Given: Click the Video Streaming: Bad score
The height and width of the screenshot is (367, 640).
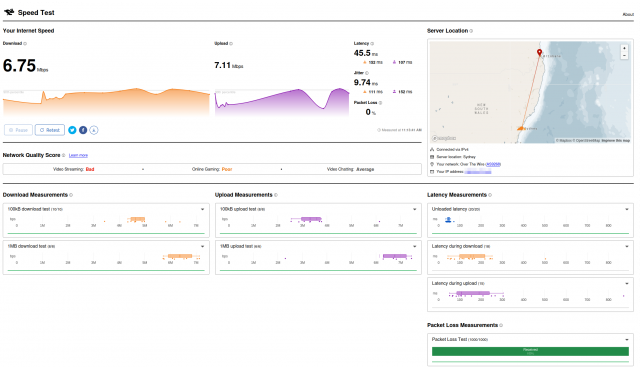Looking at the screenshot, I should [73, 169].
